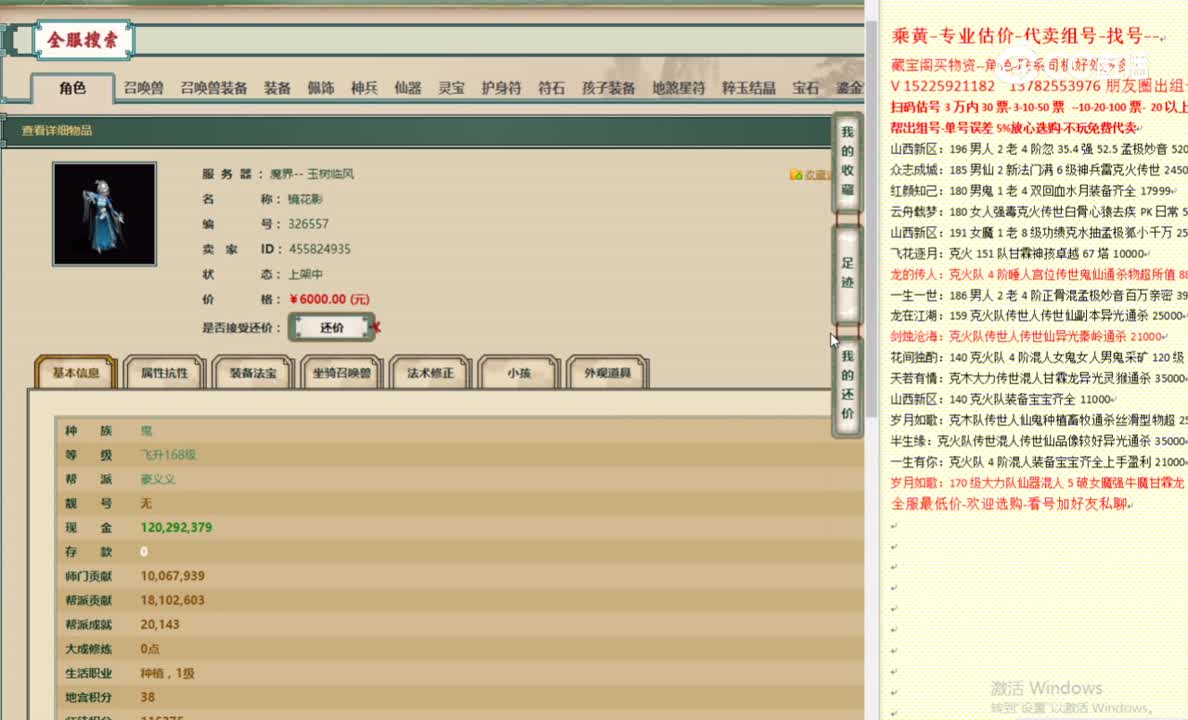
Task: Click the 帮派贡献 value 18,102,603
Action: coord(172,600)
